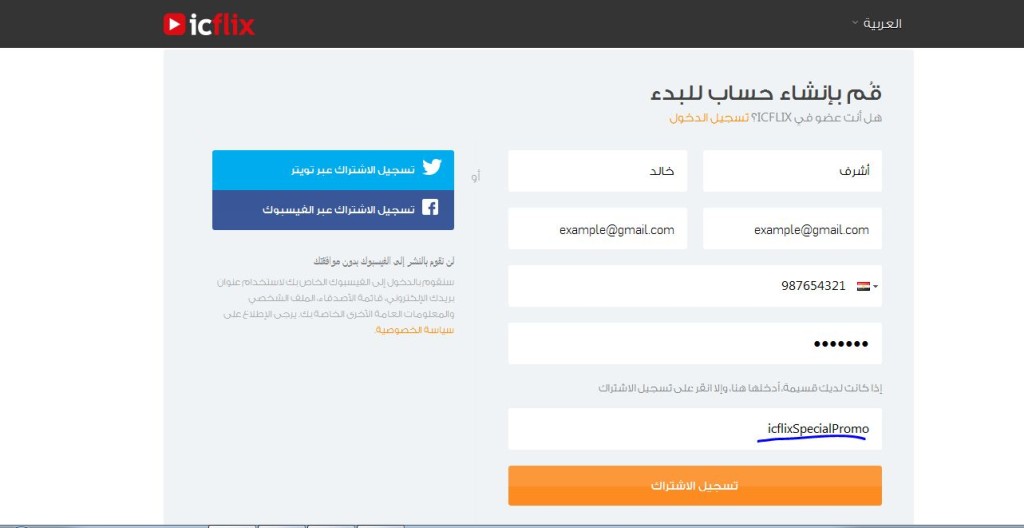
Task: Focus the last name field containing خالد
Action: coord(597,171)
